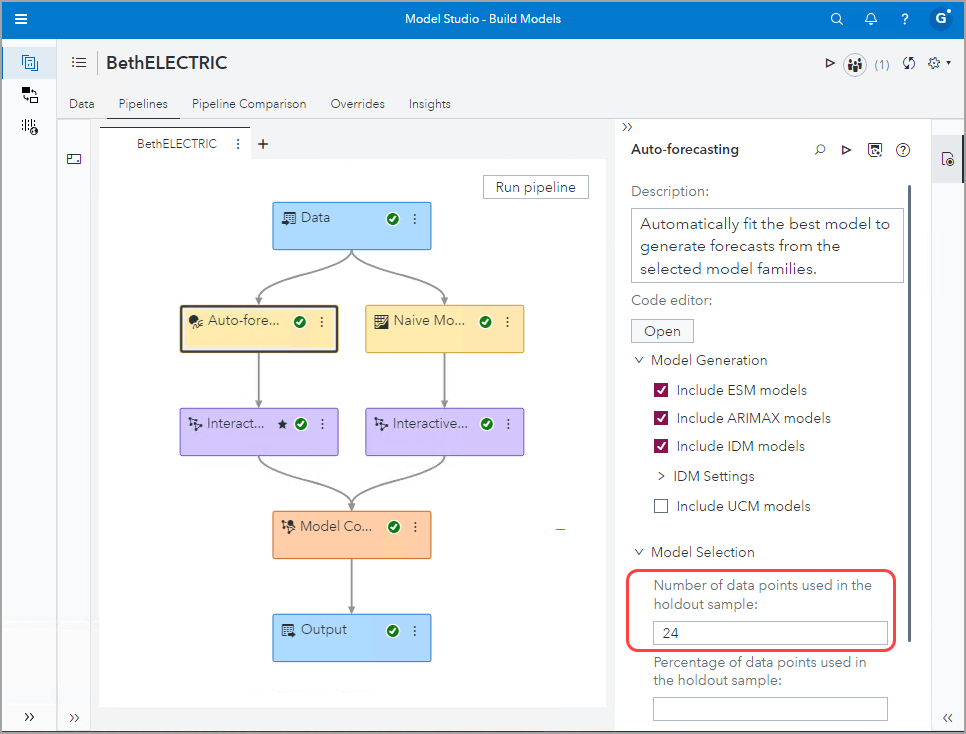
Task: Click the Auto-forecasting node help icon
Action: point(903,150)
